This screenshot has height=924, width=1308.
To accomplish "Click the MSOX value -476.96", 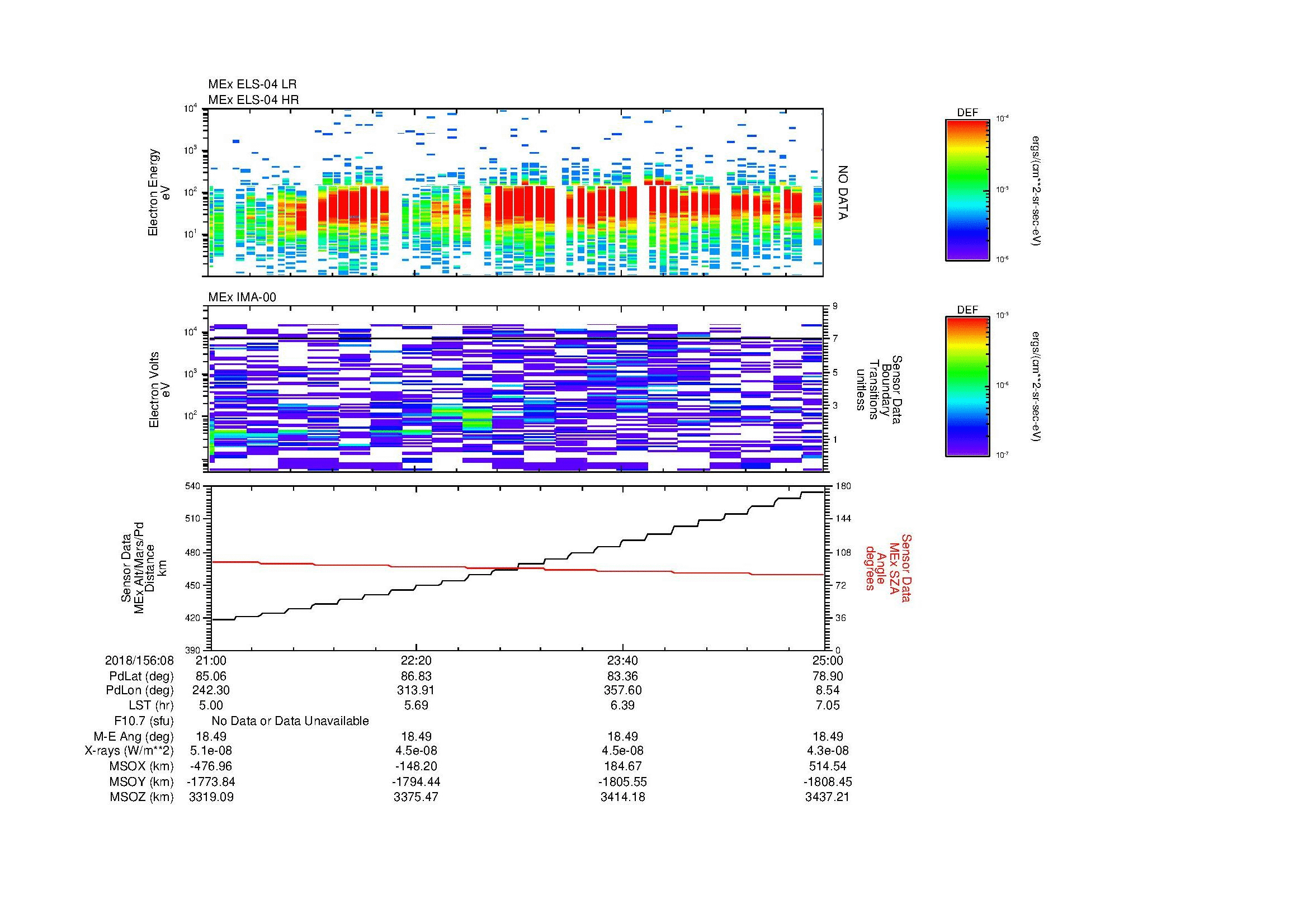I will point(211,766).
